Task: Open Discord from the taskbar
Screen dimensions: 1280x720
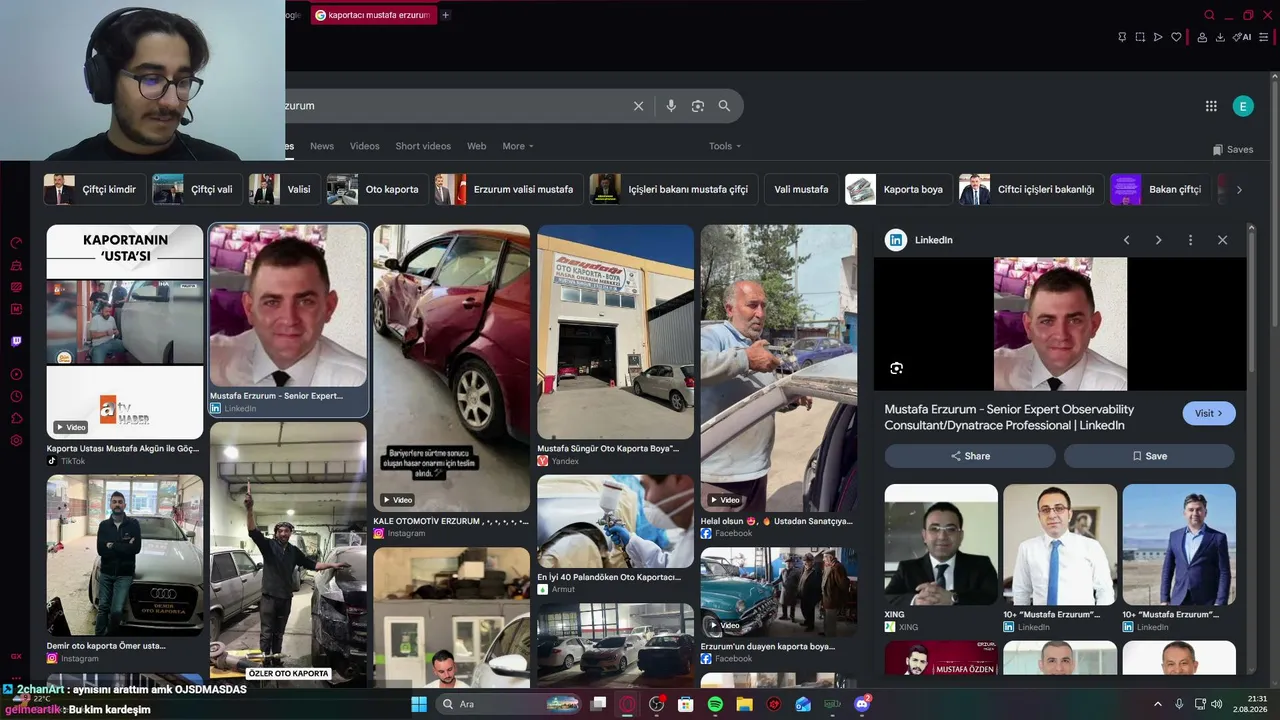Action: (x=862, y=704)
